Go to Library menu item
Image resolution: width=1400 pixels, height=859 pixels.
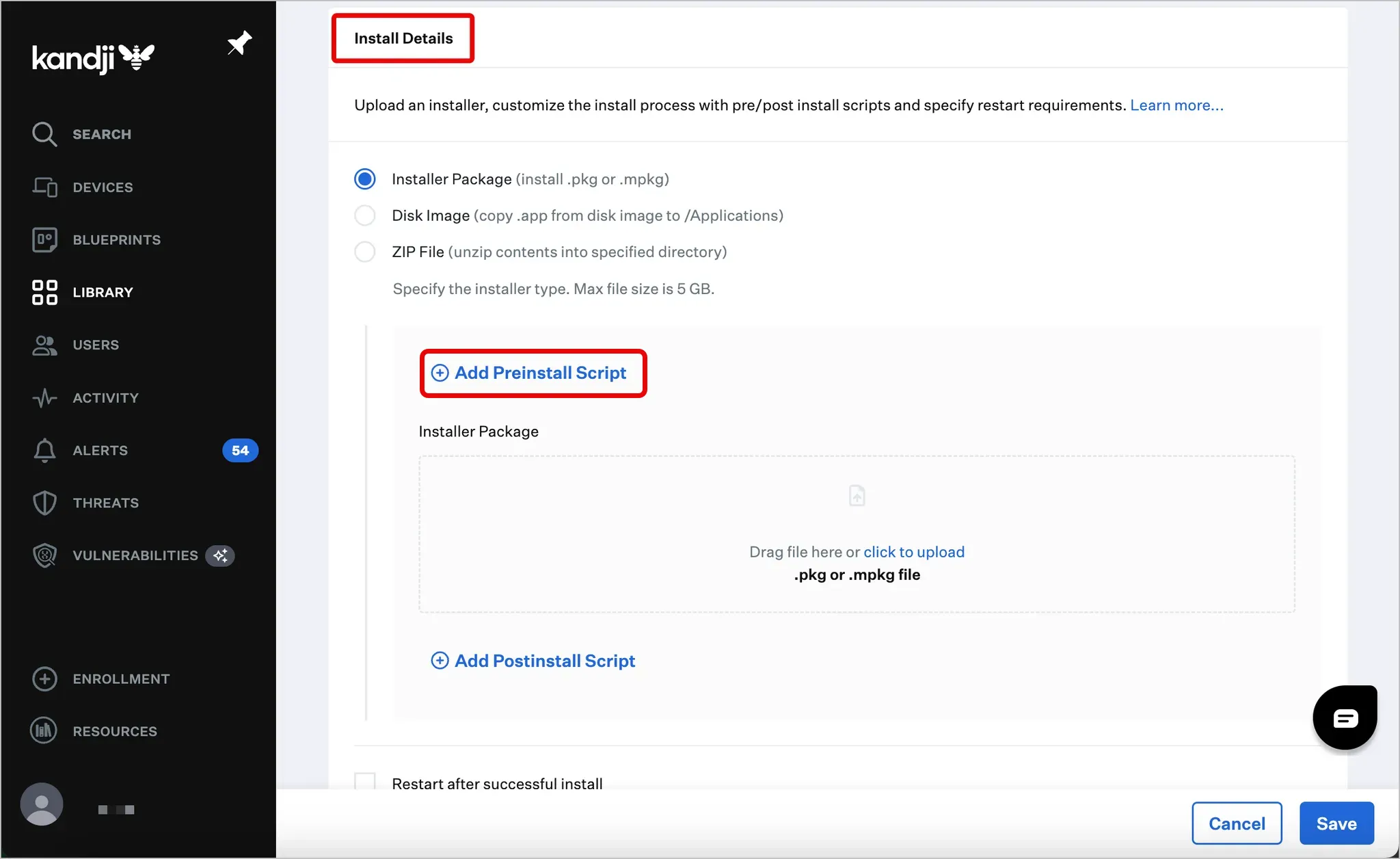[103, 293]
